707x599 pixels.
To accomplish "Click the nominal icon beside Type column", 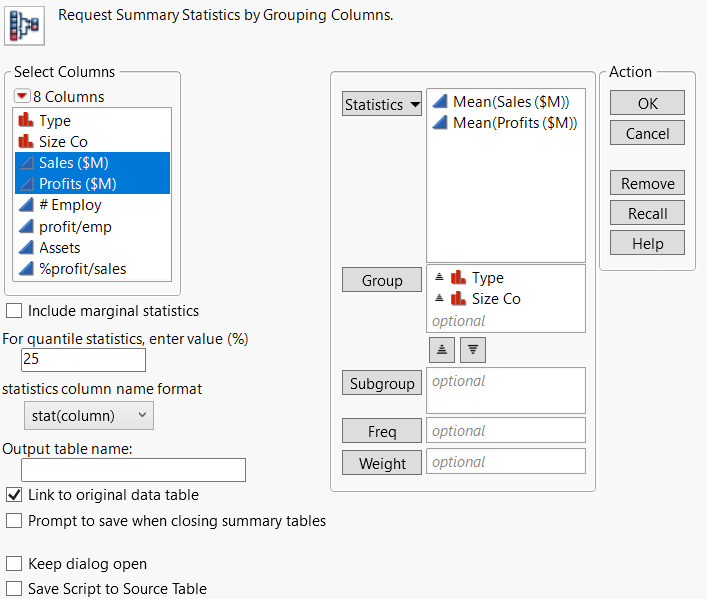I will tap(26, 121).
